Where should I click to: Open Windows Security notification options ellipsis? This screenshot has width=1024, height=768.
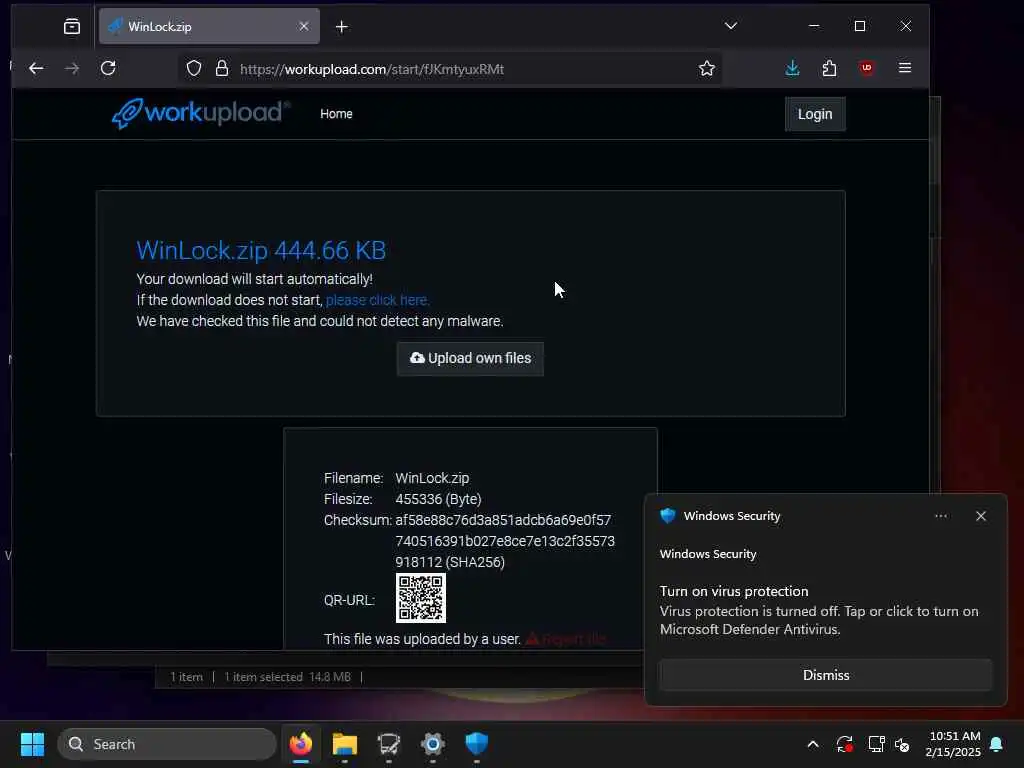point(940,516)
